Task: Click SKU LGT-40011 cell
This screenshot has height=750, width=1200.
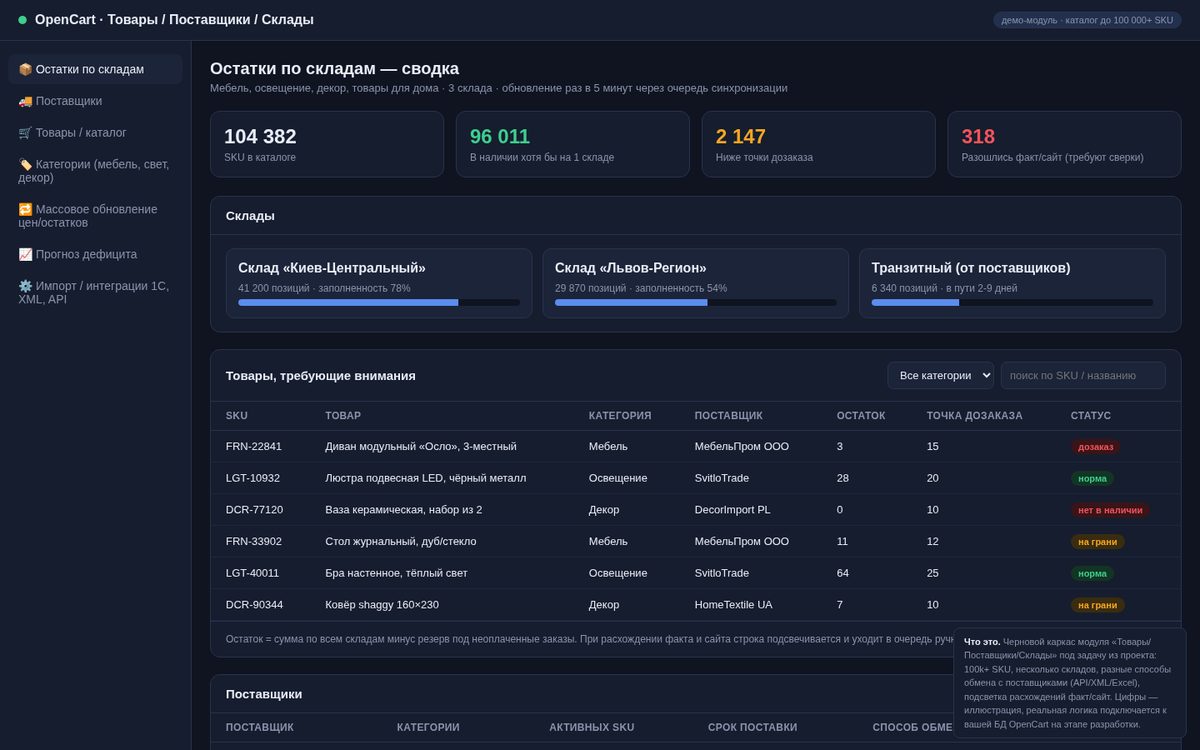Action: pyautogui.click(x=253, y=573)
